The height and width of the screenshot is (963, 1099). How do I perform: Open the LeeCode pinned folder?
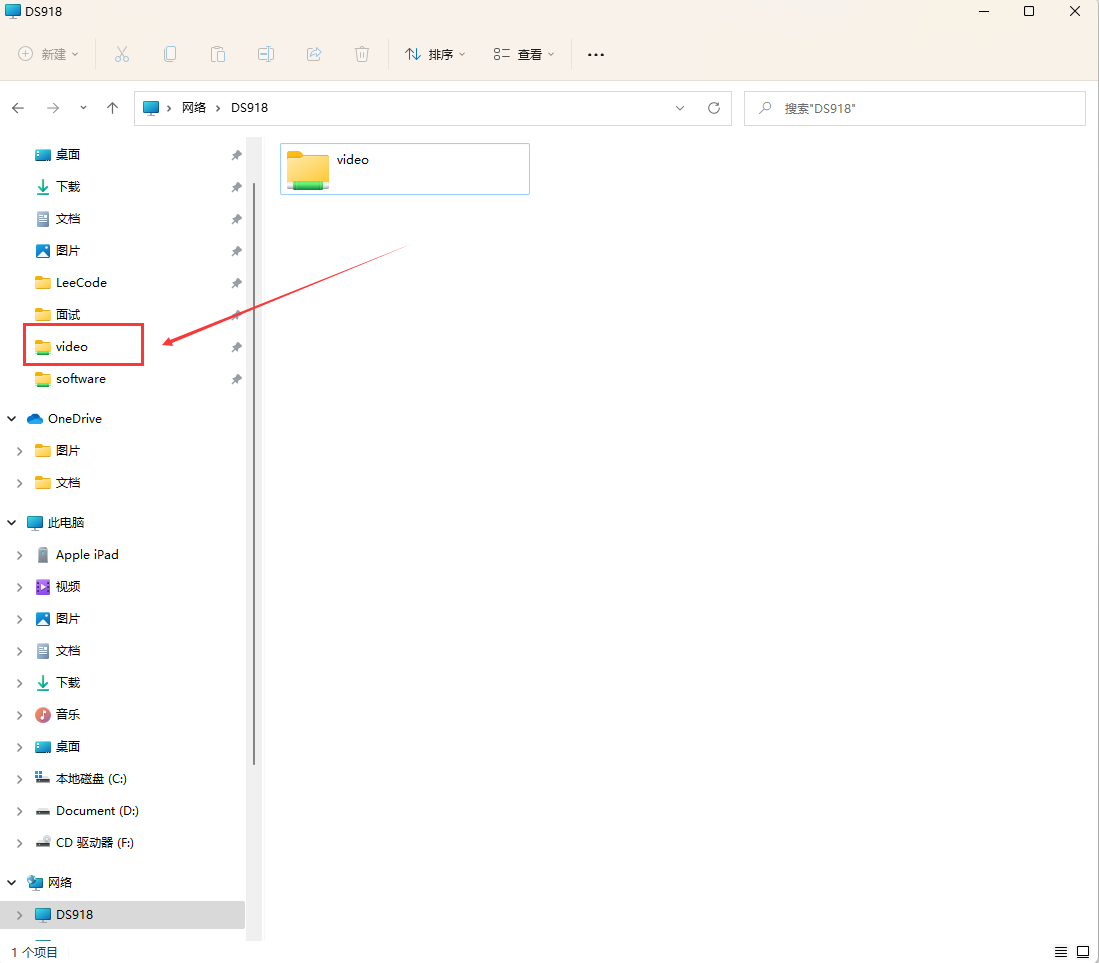(x=81, y=282)
